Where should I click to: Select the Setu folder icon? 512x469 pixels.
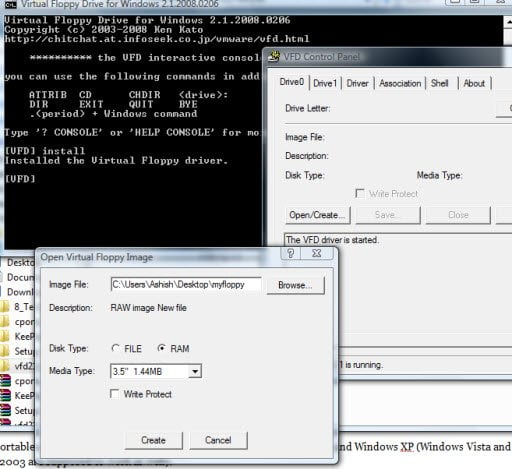tap(5, 351)
